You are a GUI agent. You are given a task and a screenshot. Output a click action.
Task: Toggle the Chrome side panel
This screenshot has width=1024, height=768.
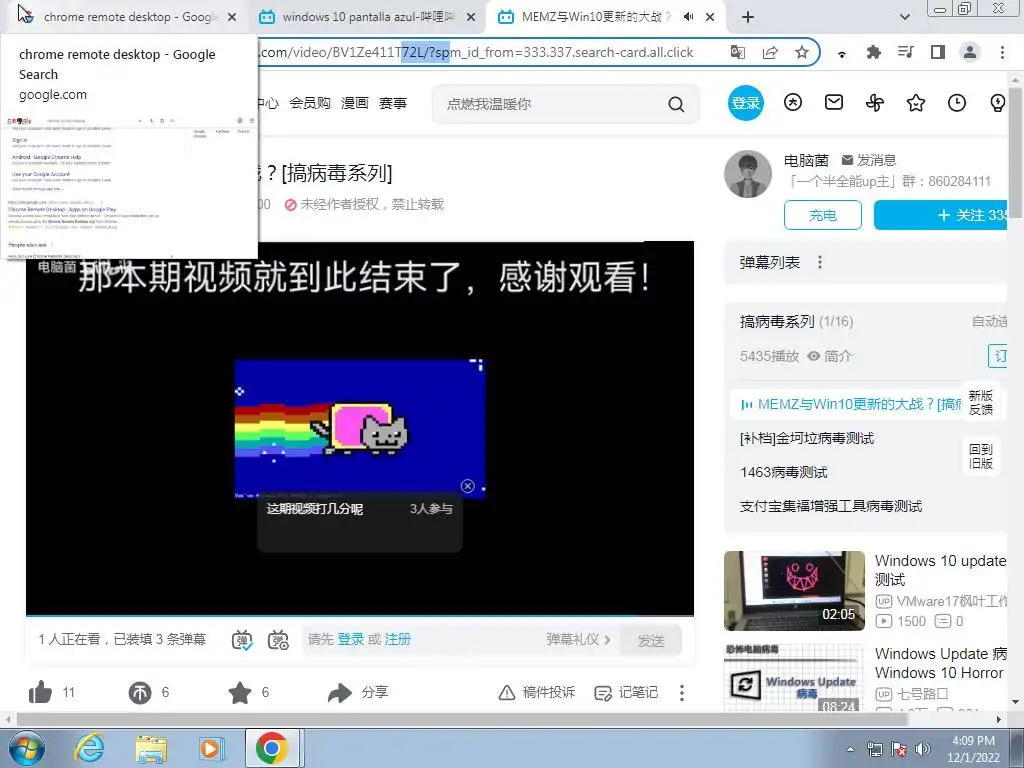(x=938, y=52)
